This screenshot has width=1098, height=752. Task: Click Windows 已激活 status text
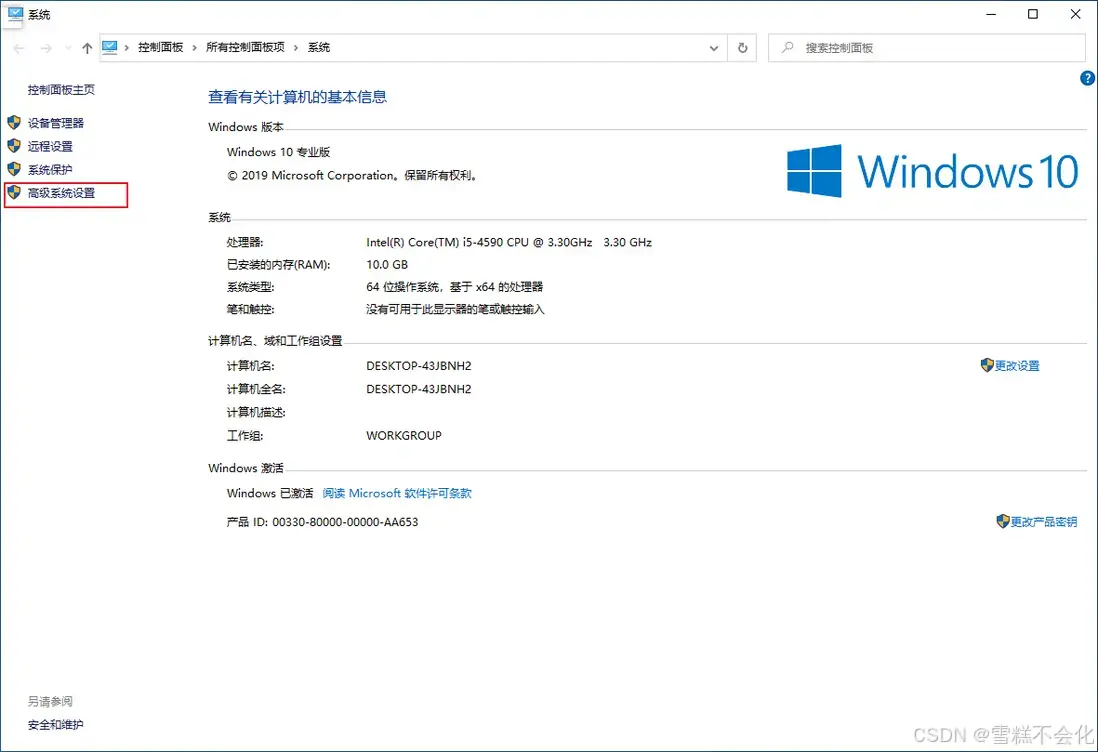tap(270, 494)
